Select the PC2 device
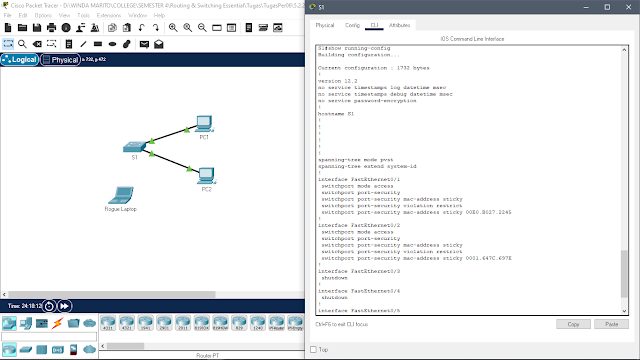The height and width of the screenshot is (360, 640). coord(207,176)
